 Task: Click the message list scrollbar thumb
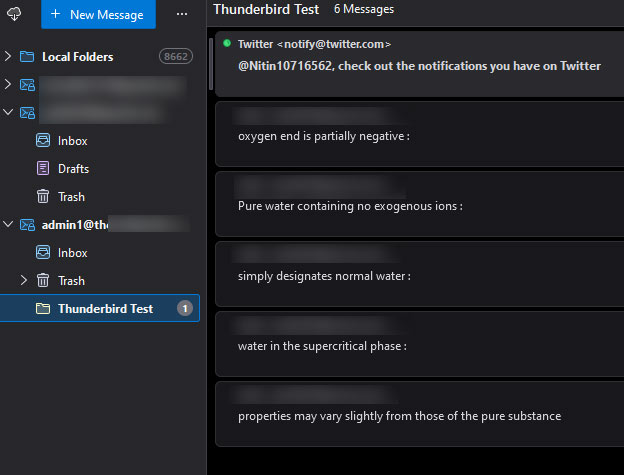pyautogui.click(x=211, y=64)
